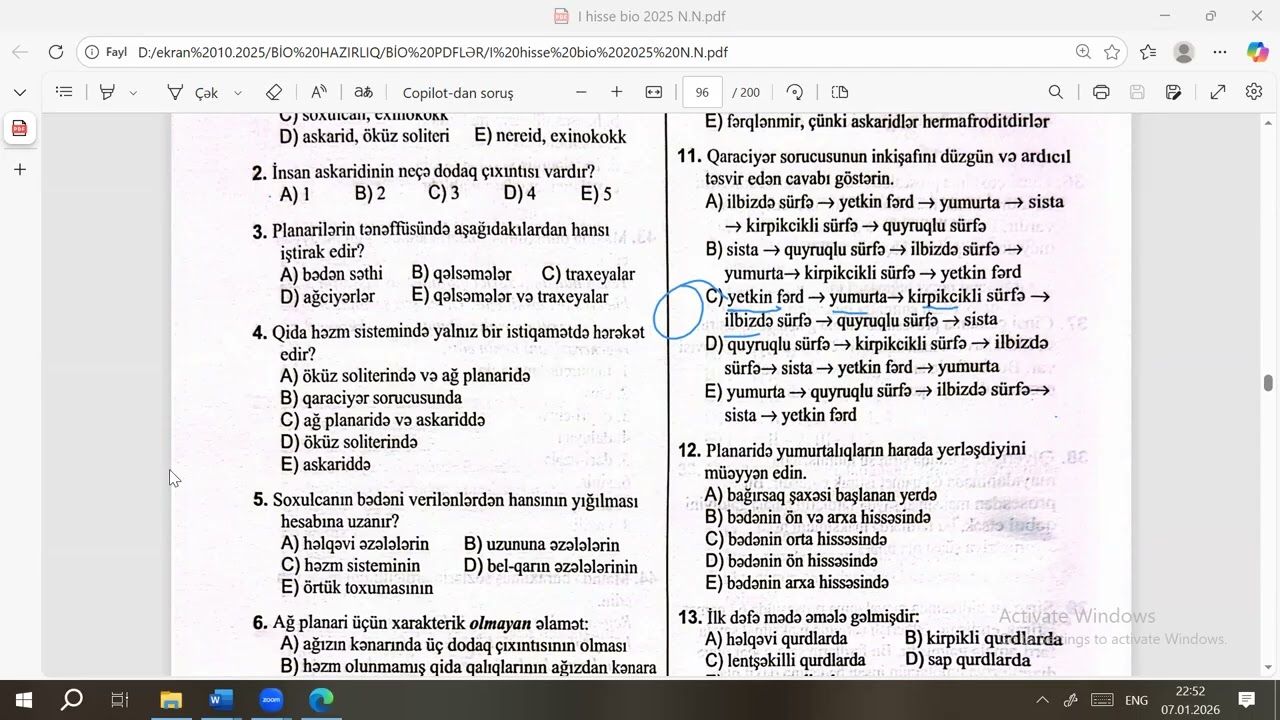The width and height of the screenshot is (1280, 720).
Task: Rotate the PDF page
Action: pyautogui.click(x=795, y=92)
